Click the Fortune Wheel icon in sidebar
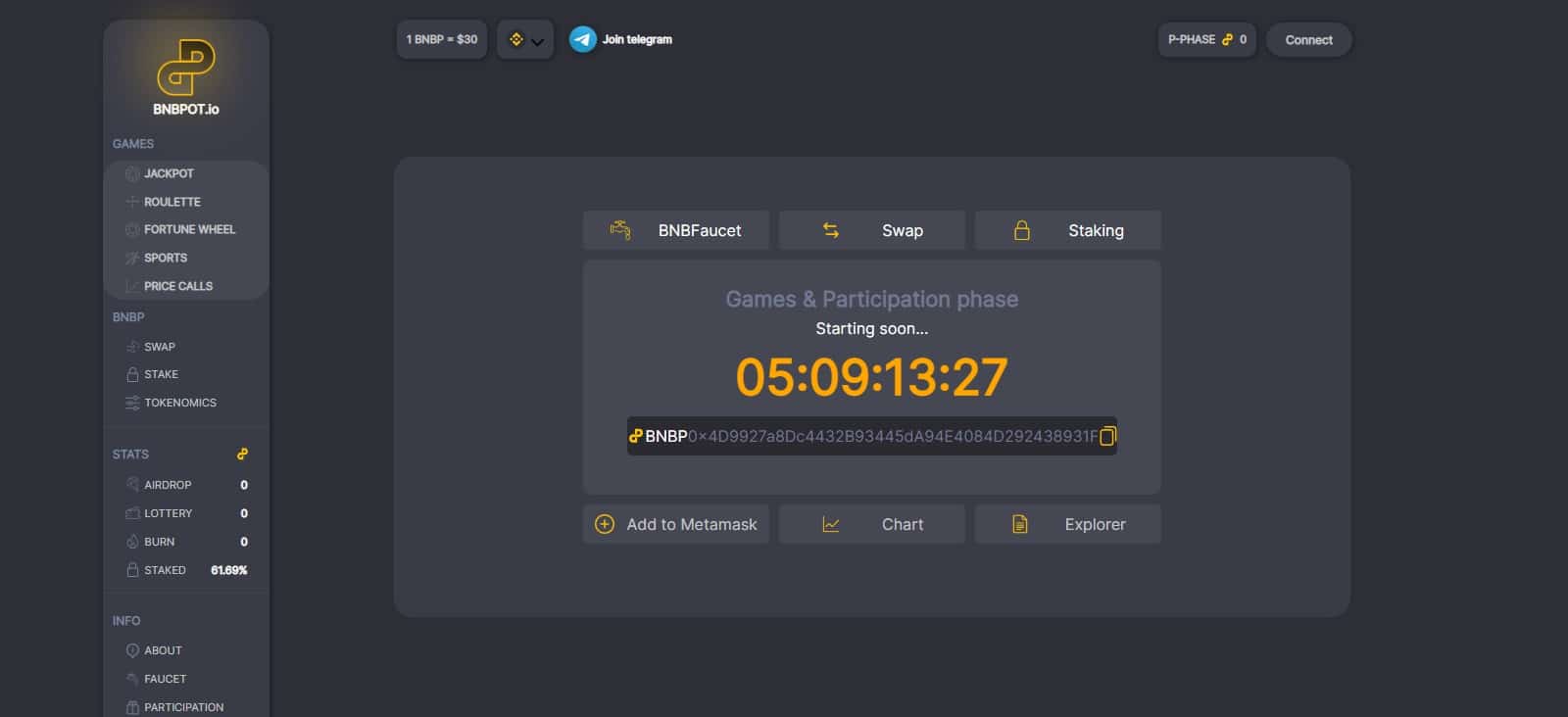This screenshot has height=717, width=1568. pos(132,229)
